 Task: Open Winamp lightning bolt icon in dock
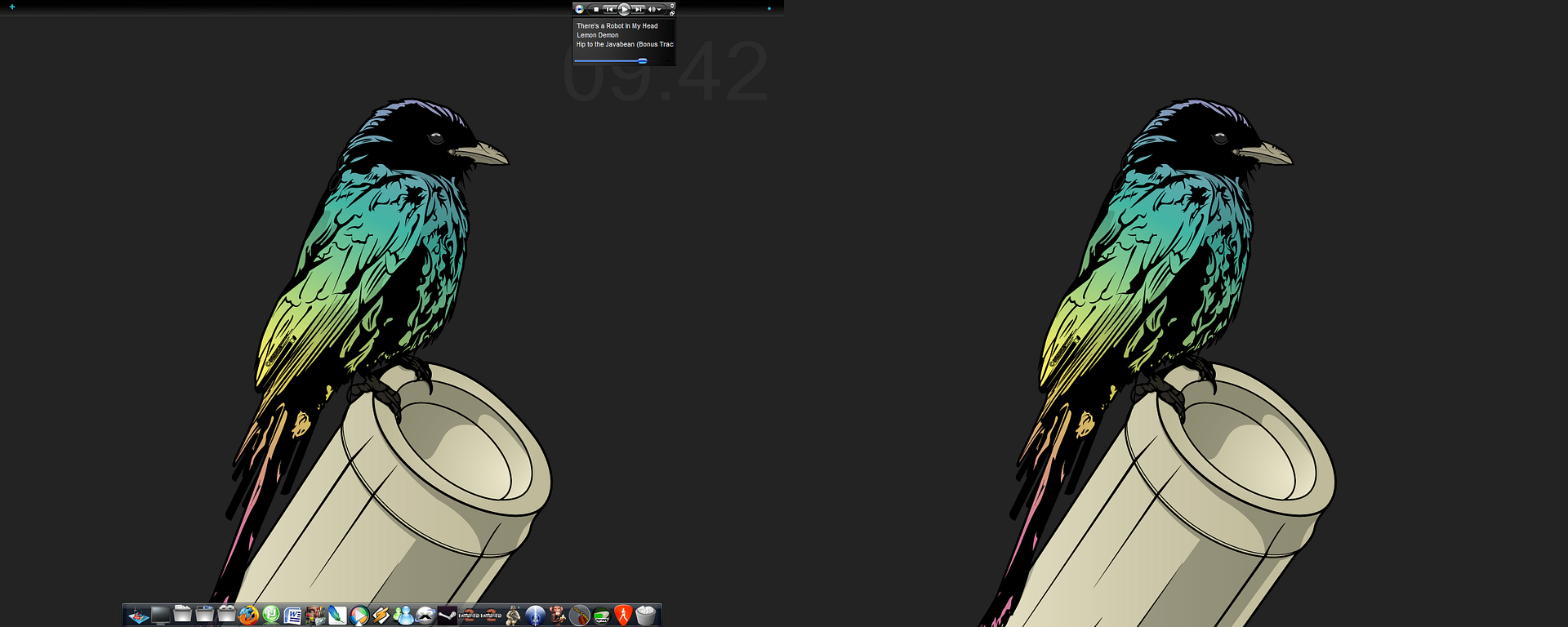(x=381, y=615)
